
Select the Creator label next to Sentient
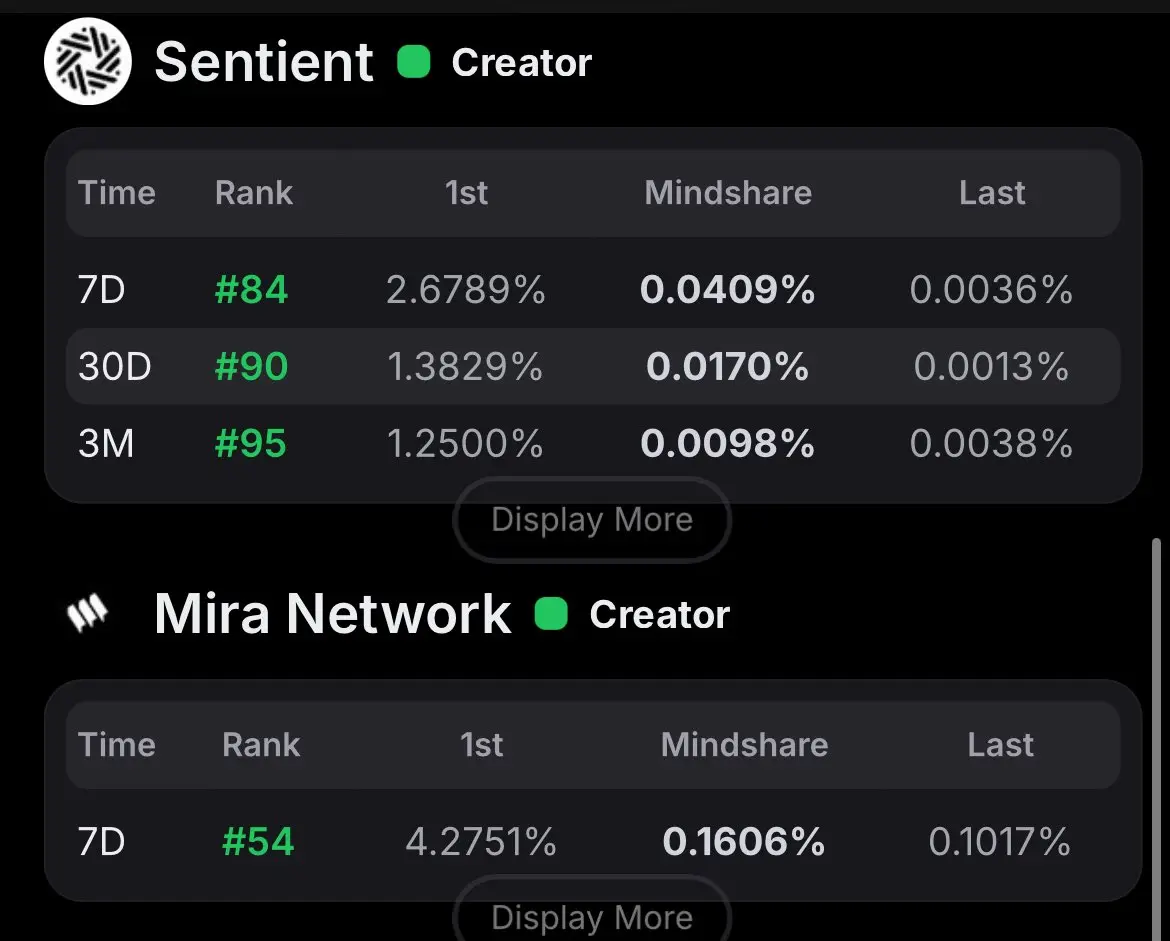(x=522, y=63)
